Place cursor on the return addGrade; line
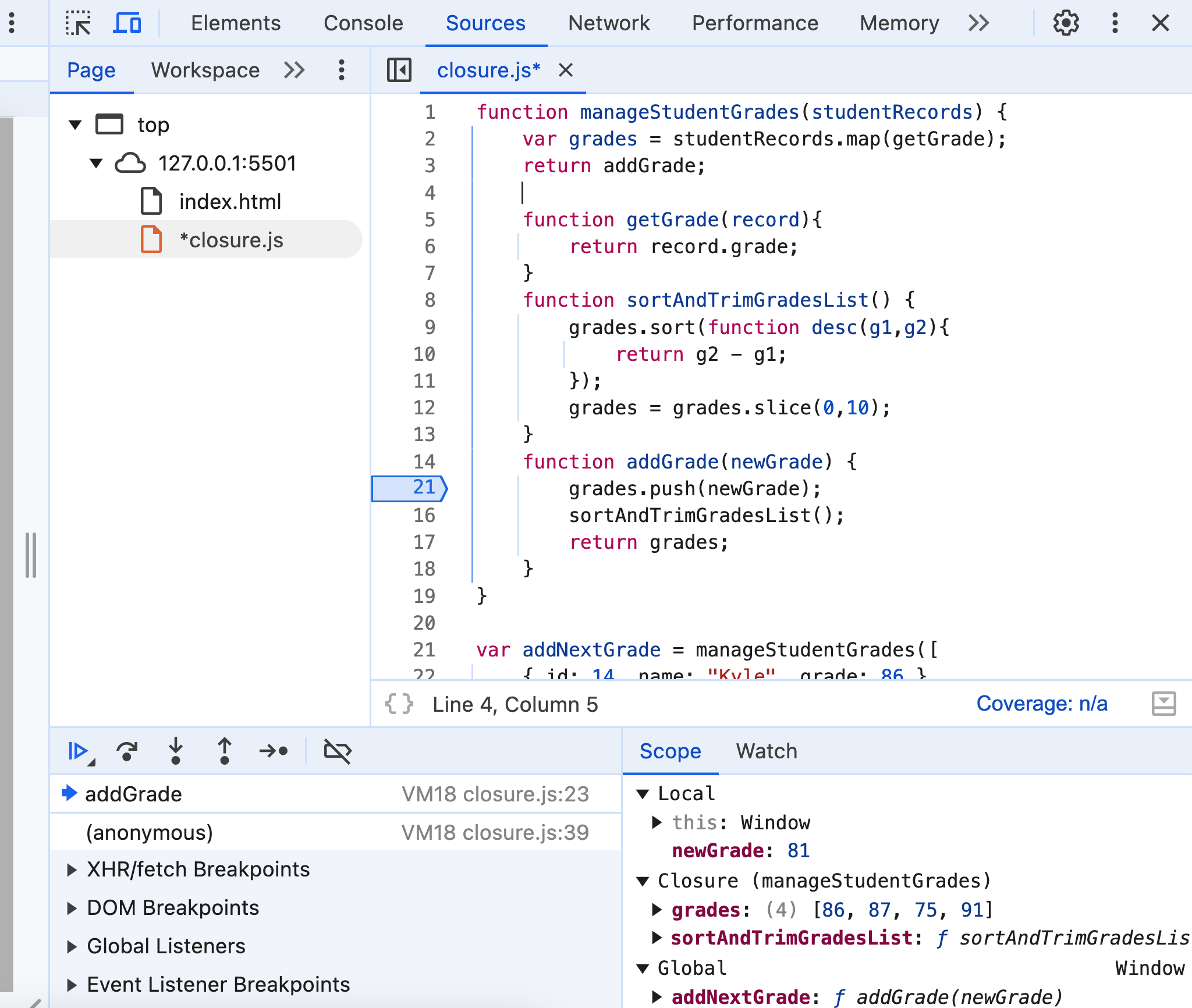This screenshot has width=1192, height=1008. [x=614, y=166]
